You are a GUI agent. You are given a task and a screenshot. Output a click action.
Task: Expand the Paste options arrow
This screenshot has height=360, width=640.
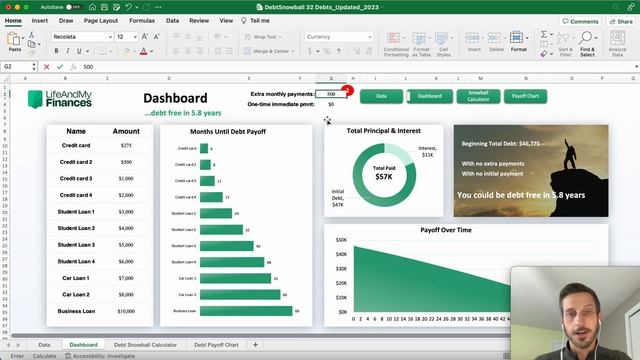tap(23, 38)
